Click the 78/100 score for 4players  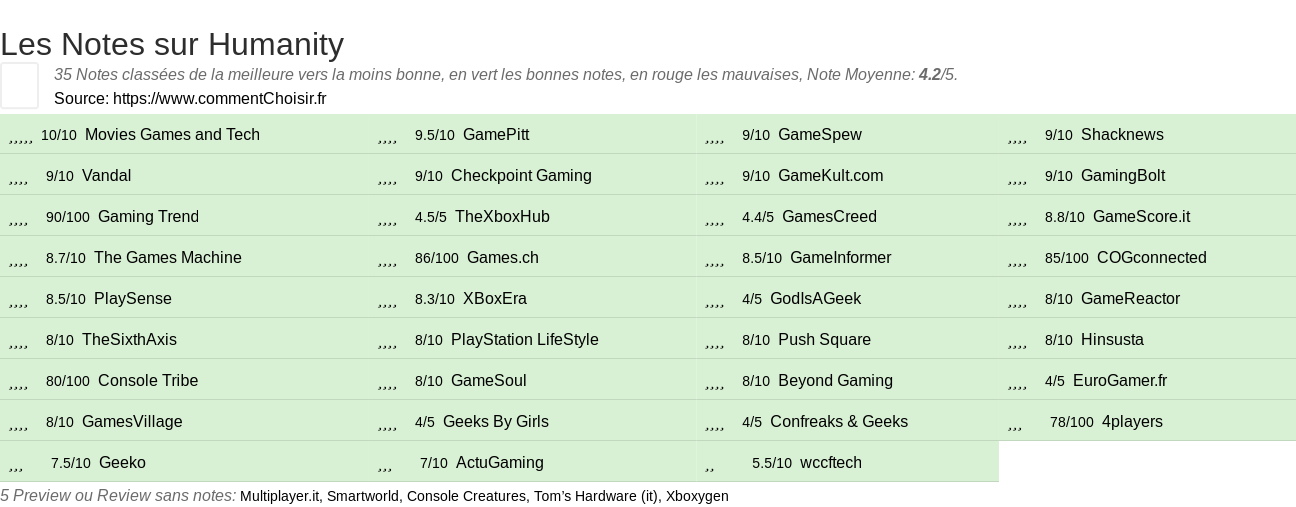[x=1072, y=422]
